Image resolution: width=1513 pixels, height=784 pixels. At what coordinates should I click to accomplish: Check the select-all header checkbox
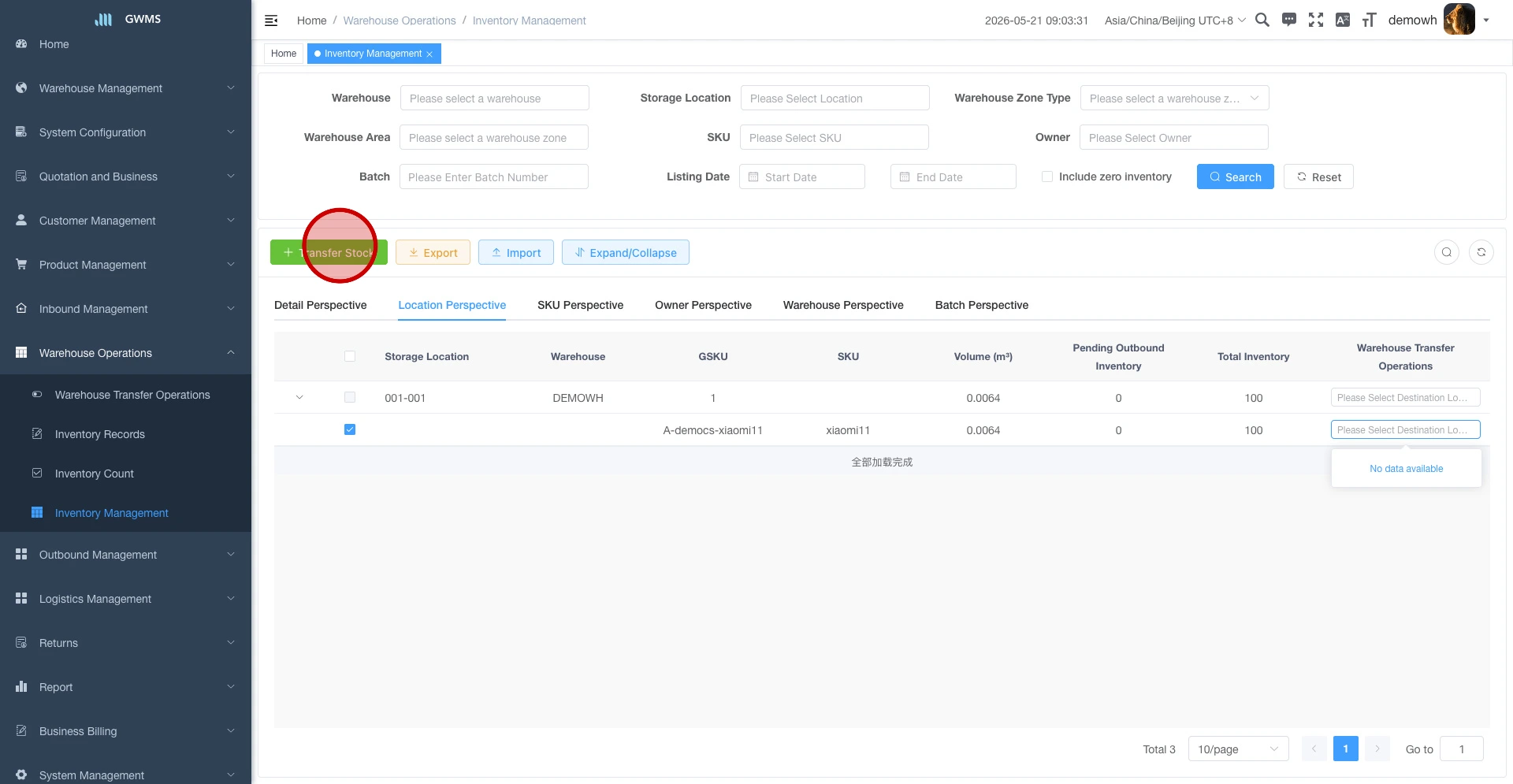350,356
